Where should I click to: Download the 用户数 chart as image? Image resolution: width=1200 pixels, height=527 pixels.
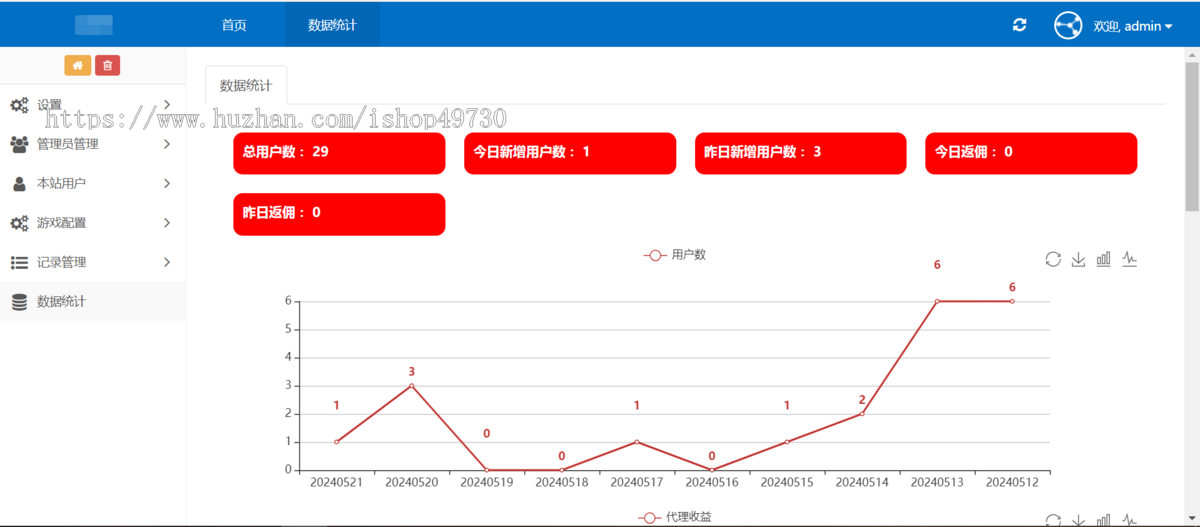(1078, 259)
